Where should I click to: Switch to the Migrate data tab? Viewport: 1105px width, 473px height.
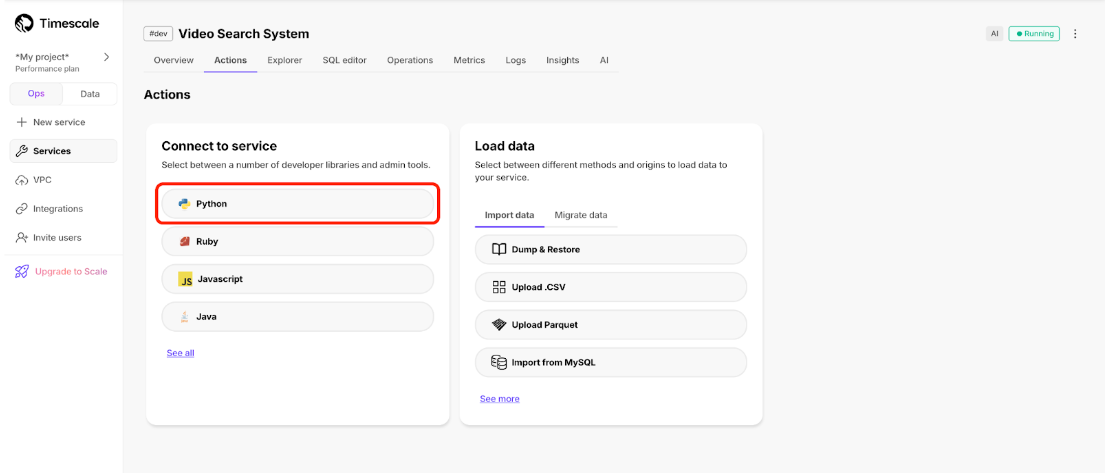pos(580,215)
